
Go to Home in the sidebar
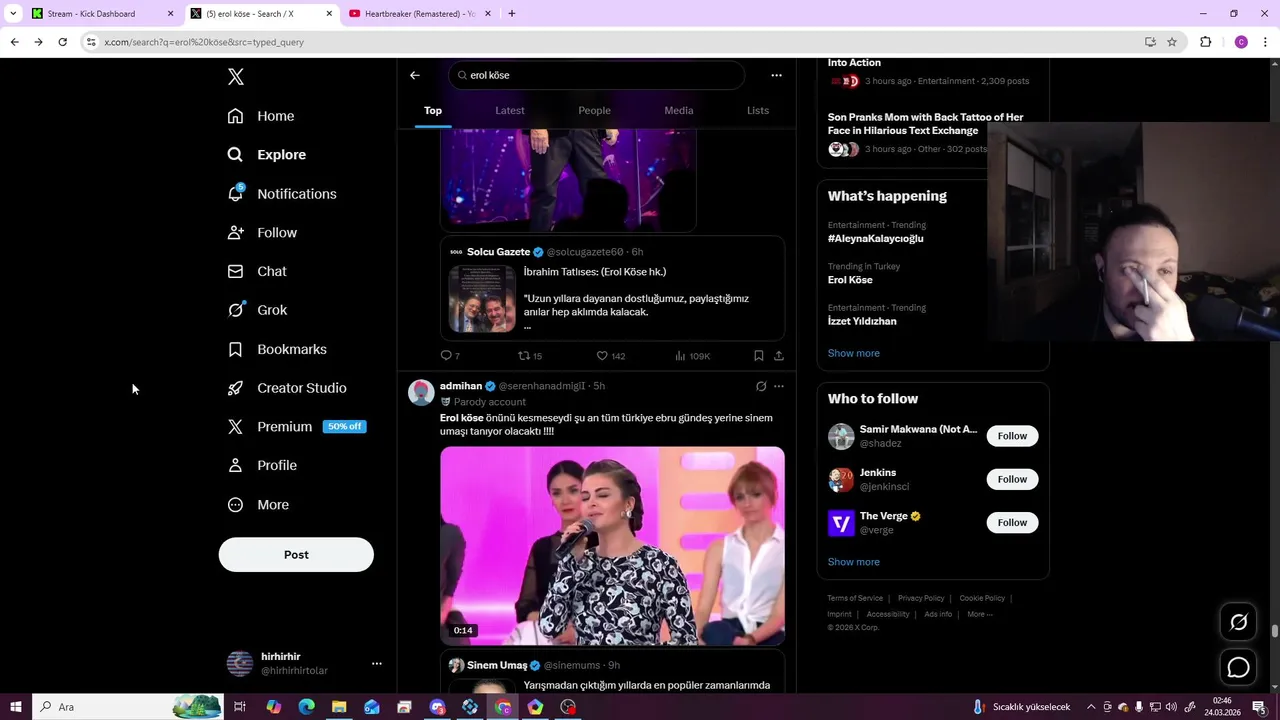click(260, 116)
